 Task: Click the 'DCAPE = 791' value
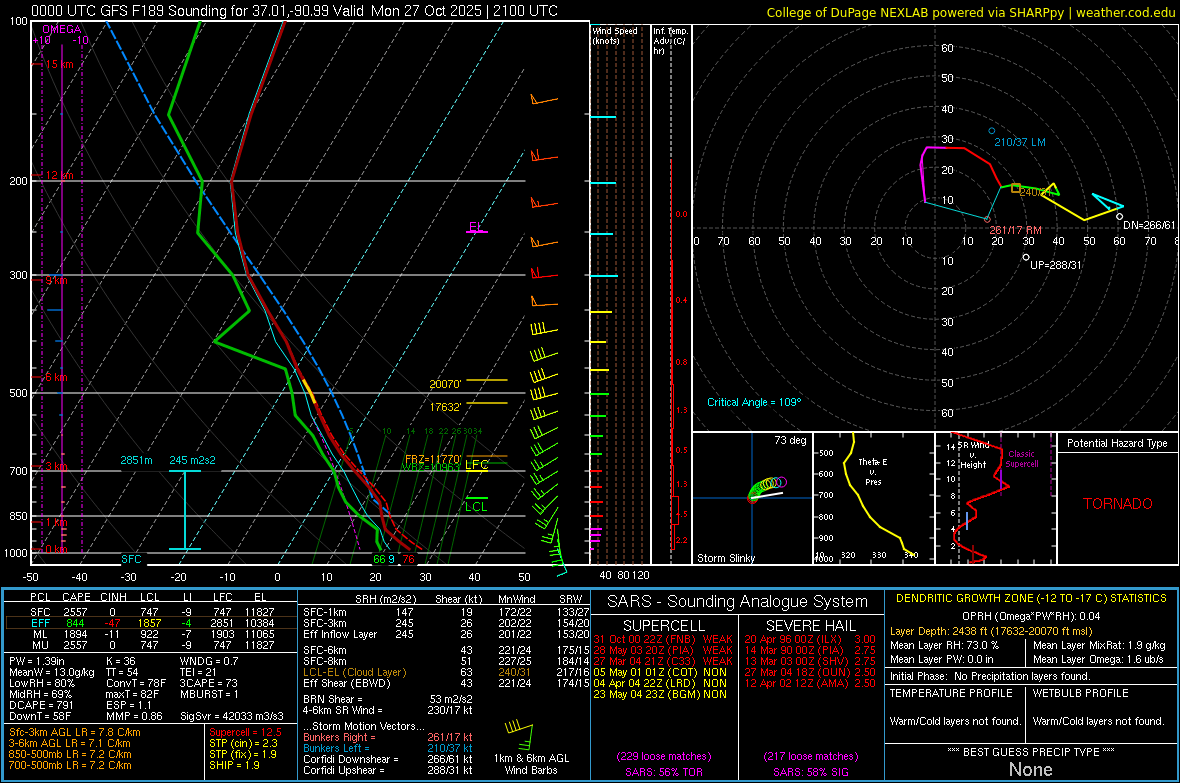click(41, 705)
